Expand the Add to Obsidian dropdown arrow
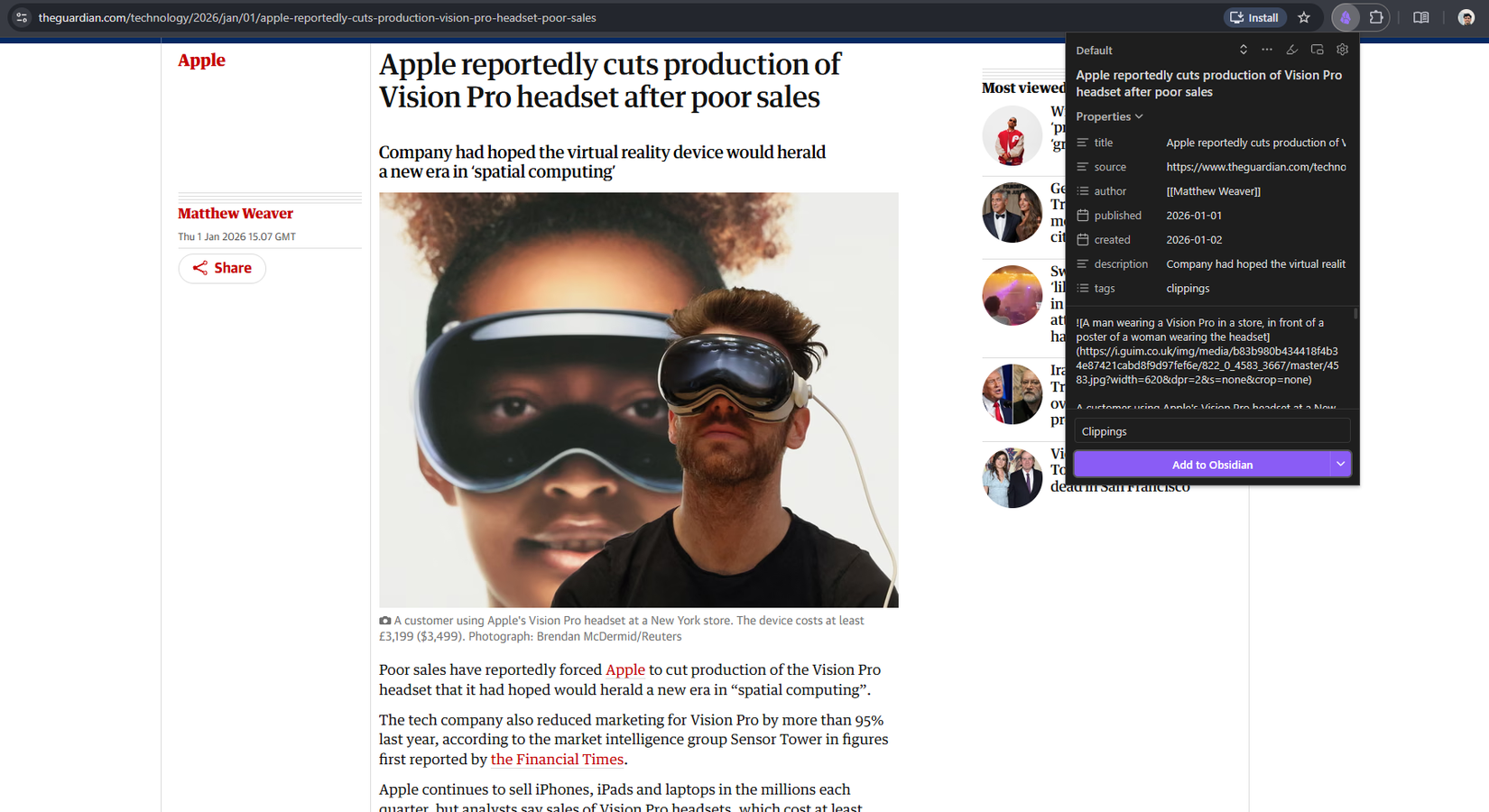Viewport: 1489px width, 812px height. (1340, 465)
